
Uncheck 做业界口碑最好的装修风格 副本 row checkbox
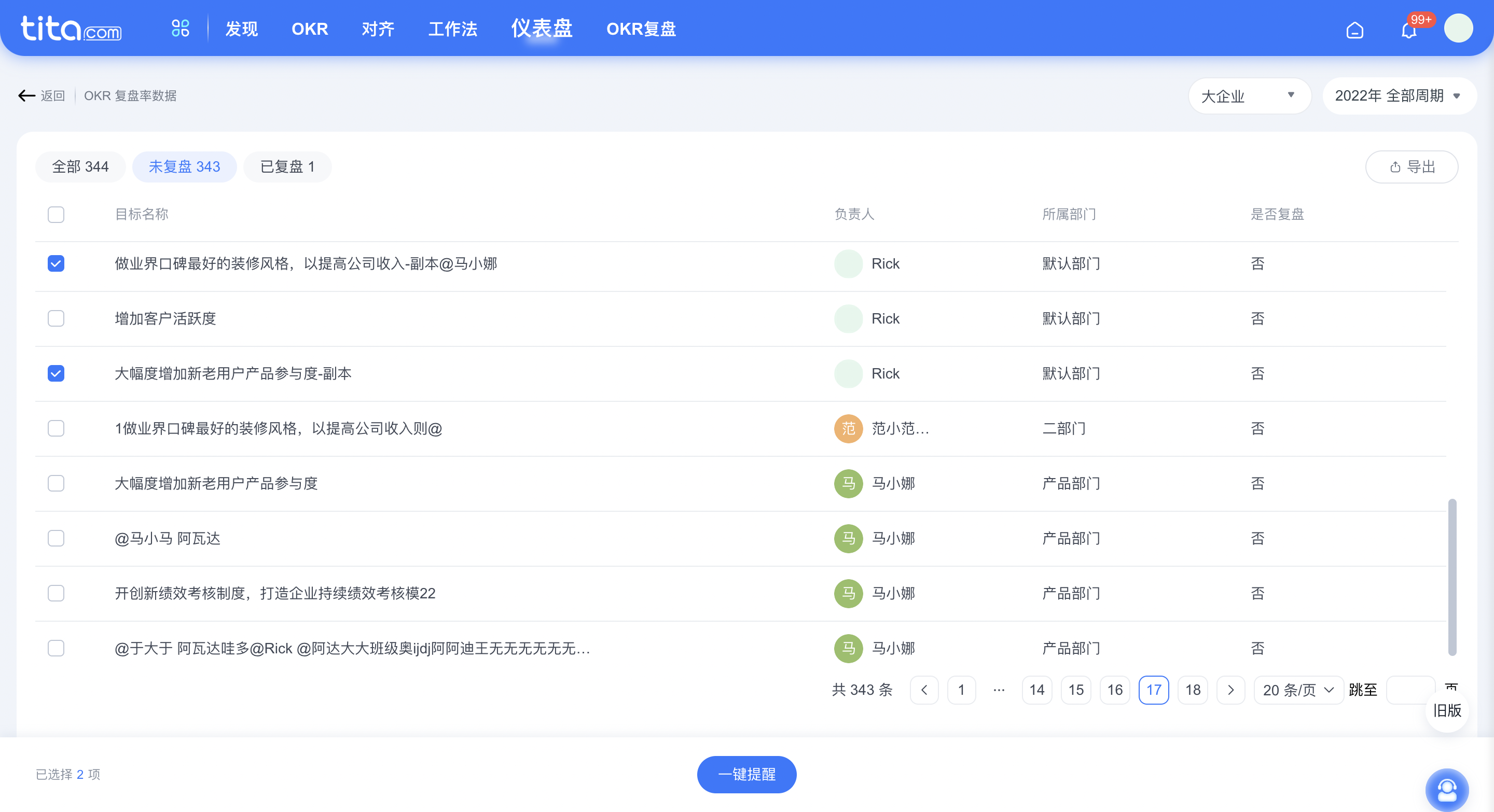point(56,264)
